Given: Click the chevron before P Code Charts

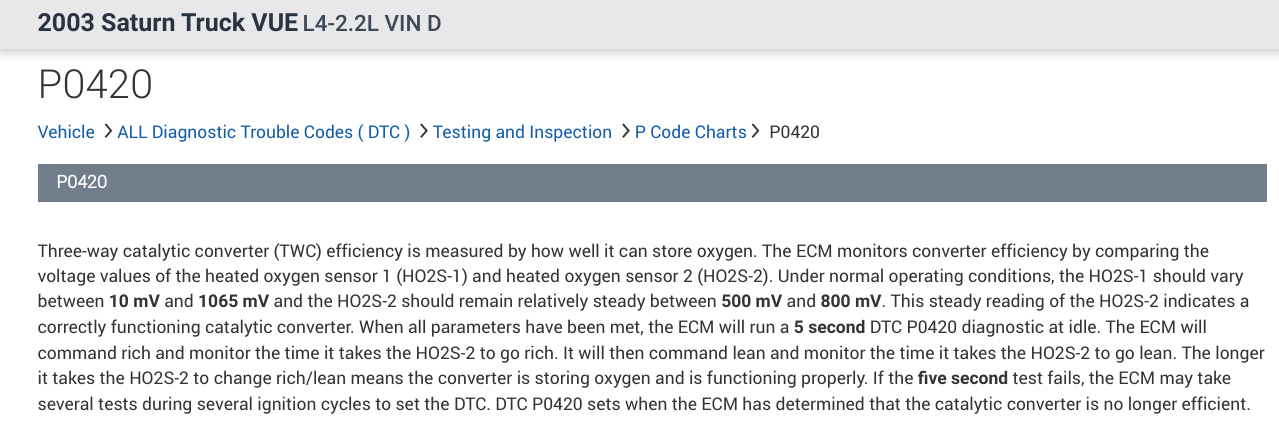Looking at the screenshot, I should pos(625,132).
